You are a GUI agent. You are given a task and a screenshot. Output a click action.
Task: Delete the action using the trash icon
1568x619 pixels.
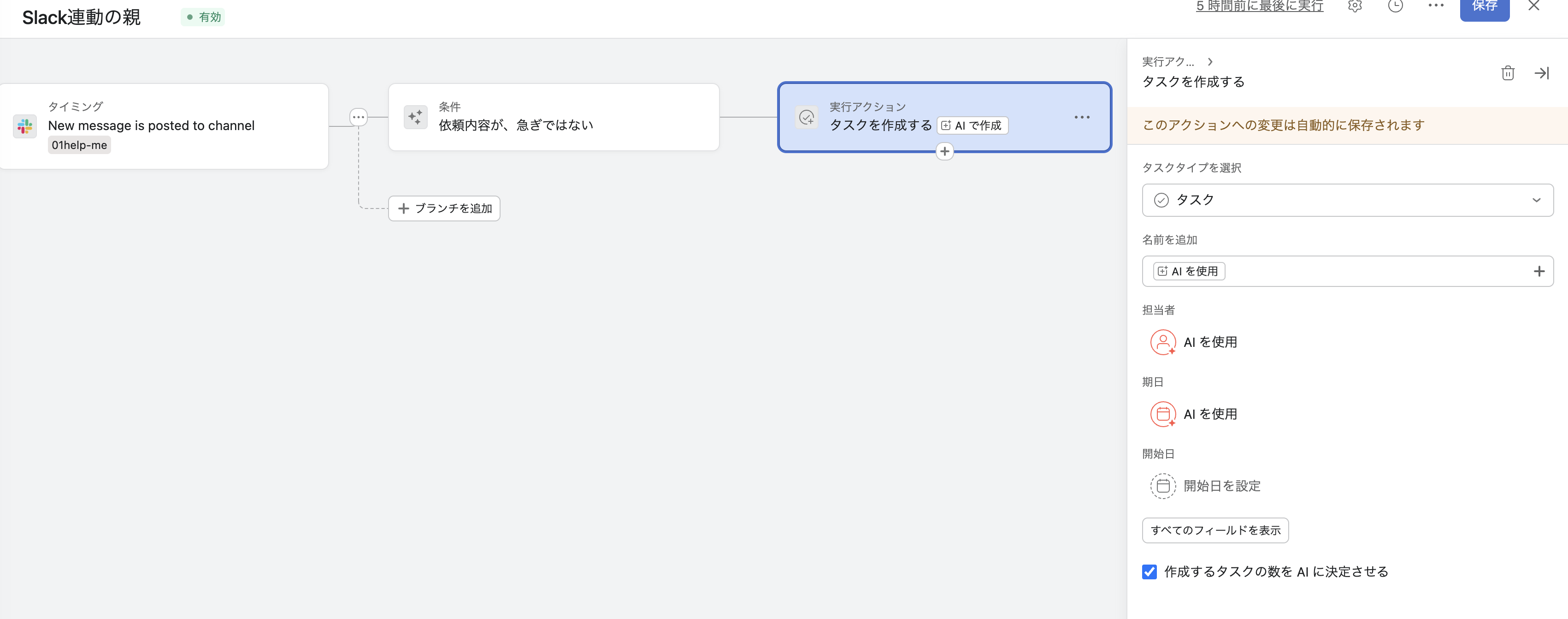[1509, 73]
